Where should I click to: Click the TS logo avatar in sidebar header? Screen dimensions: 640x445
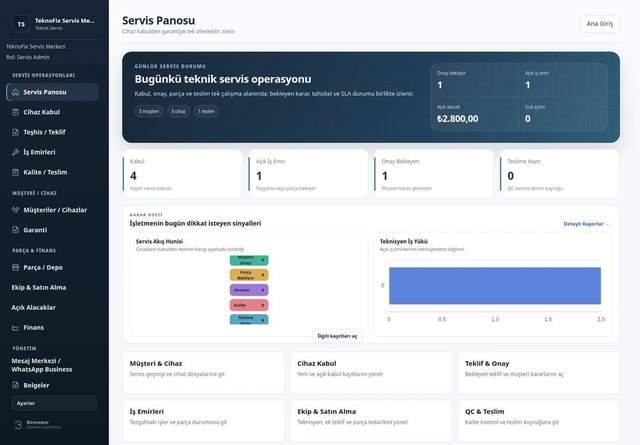click(x=21, y=24)
